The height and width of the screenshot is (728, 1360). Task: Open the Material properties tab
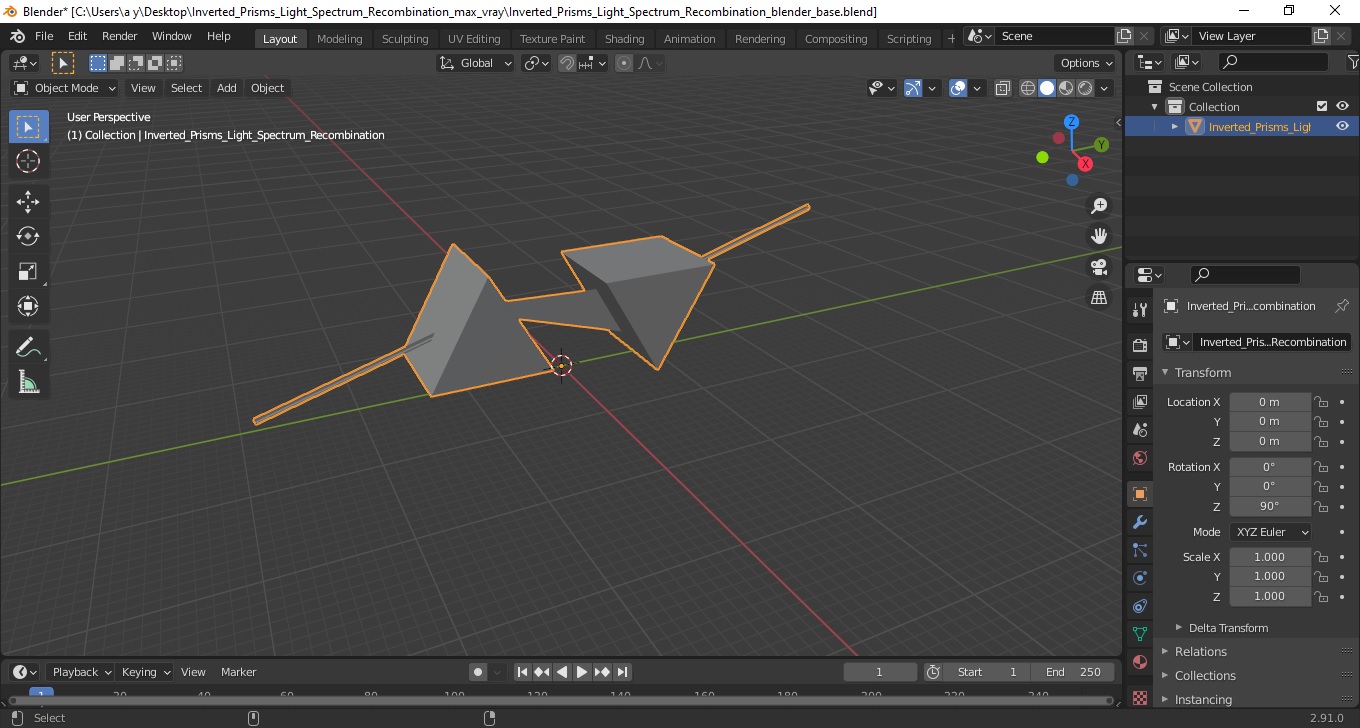[1139, 662]
